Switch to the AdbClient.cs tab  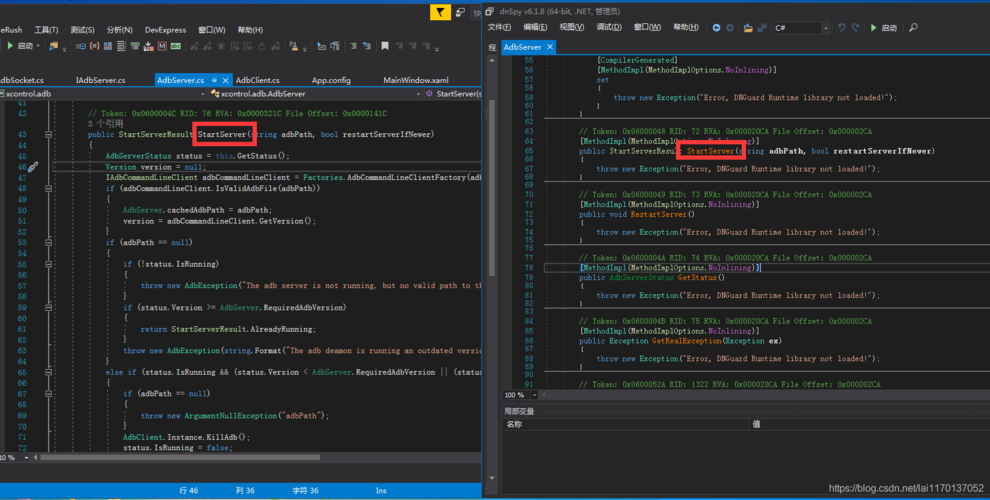click(x=258, y=80)
